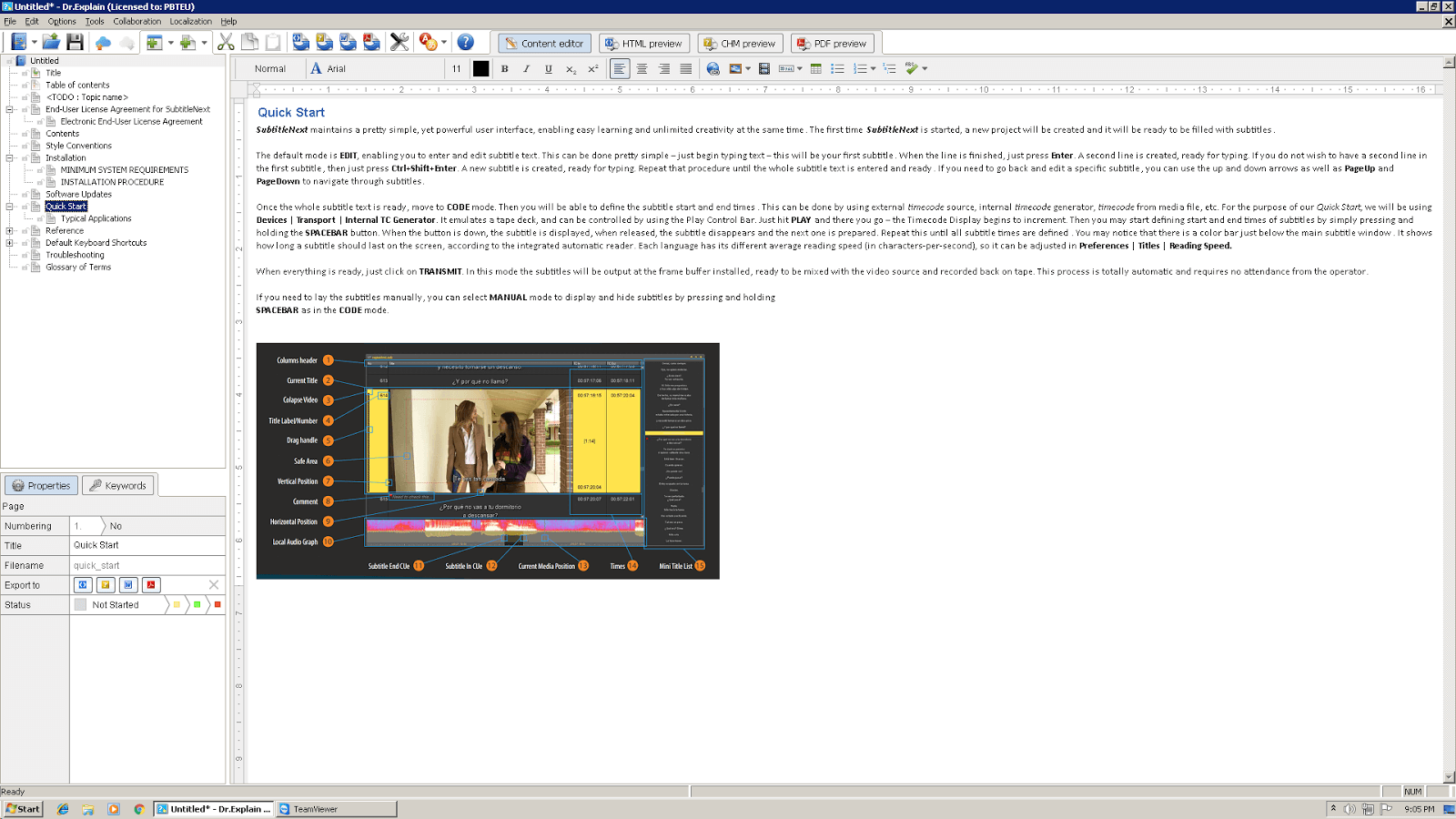Collapse the End-User License Agreement tree node

pos(10,109)
